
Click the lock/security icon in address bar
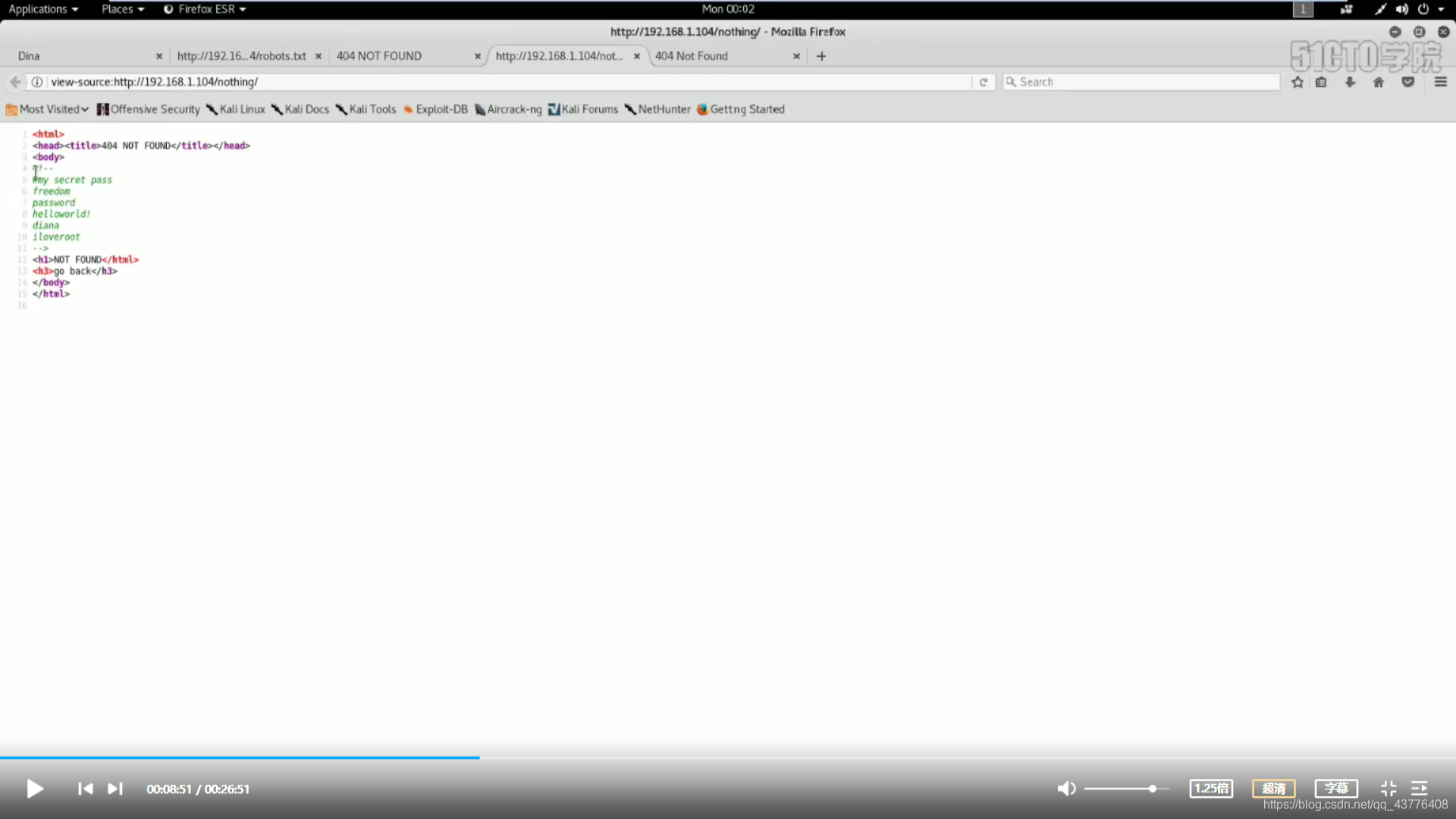37,81
